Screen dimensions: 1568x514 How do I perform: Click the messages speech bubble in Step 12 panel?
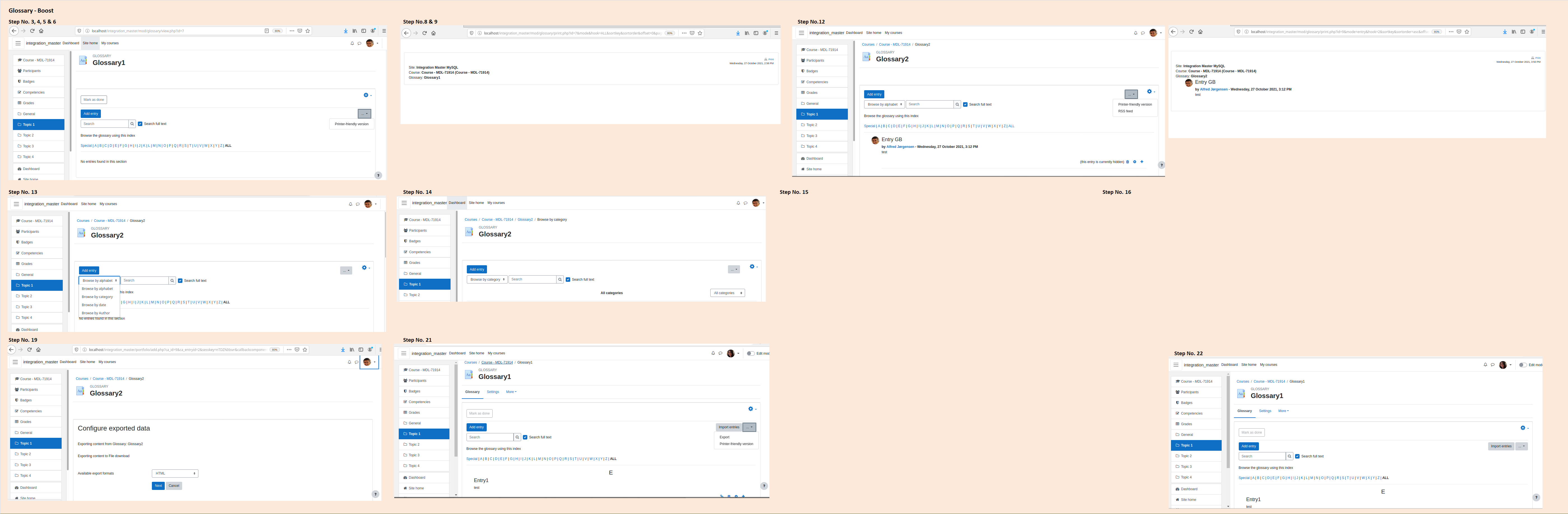[1143, 33]
